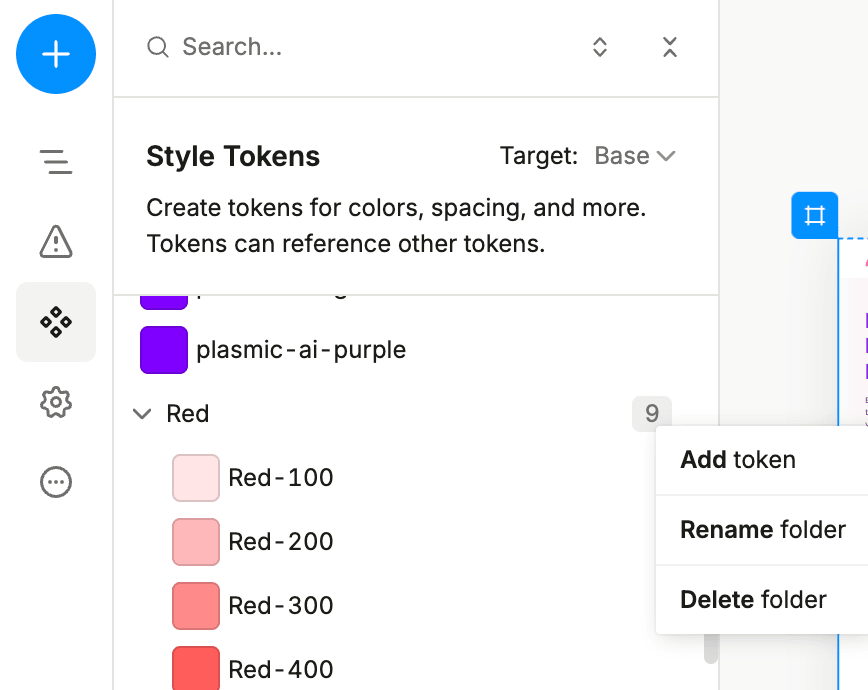Click the search magnifier icon
The image size is (868, 690).
click(158, 47)
